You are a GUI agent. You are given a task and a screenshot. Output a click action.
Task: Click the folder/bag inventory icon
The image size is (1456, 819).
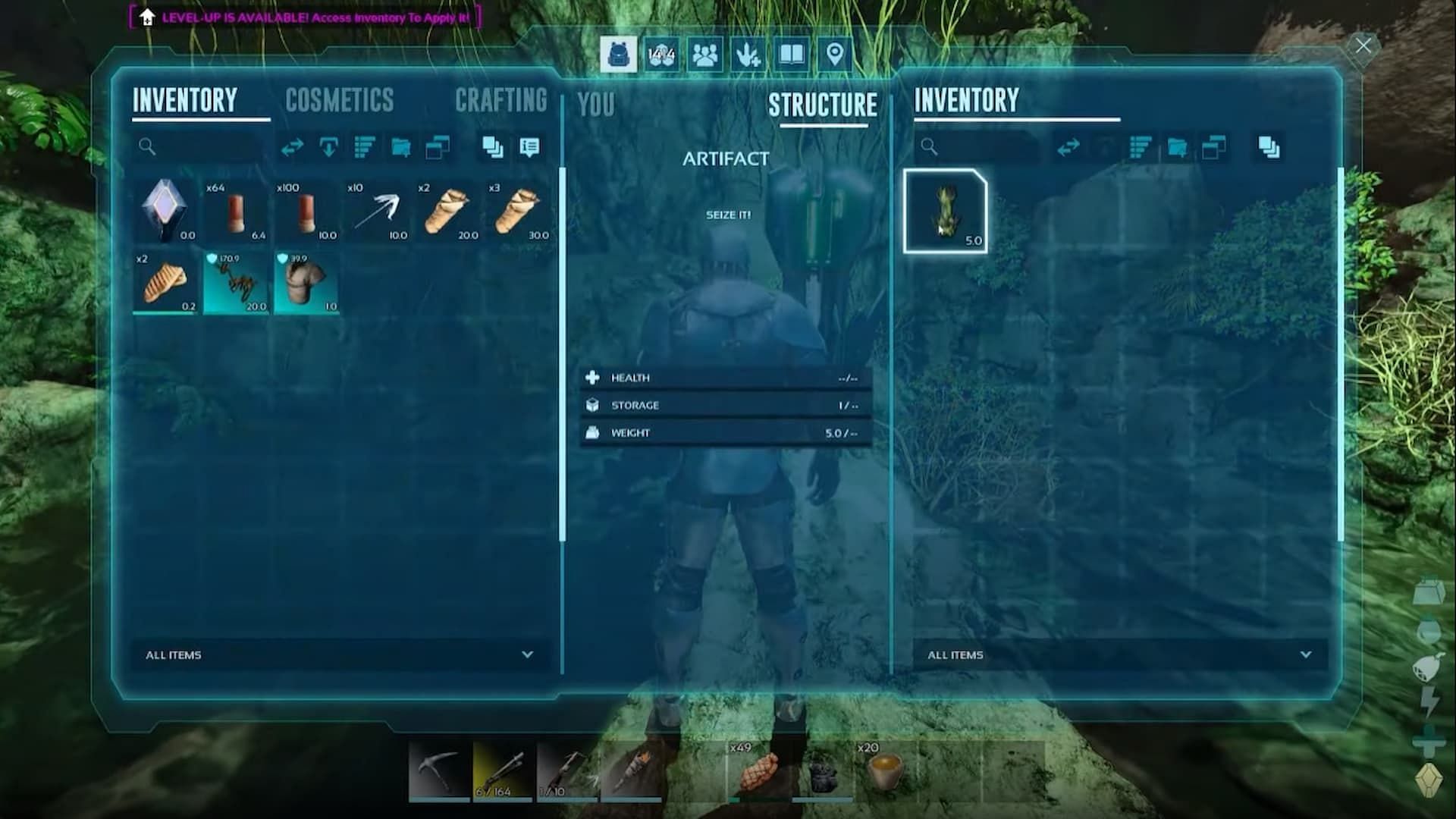point(400,148)
